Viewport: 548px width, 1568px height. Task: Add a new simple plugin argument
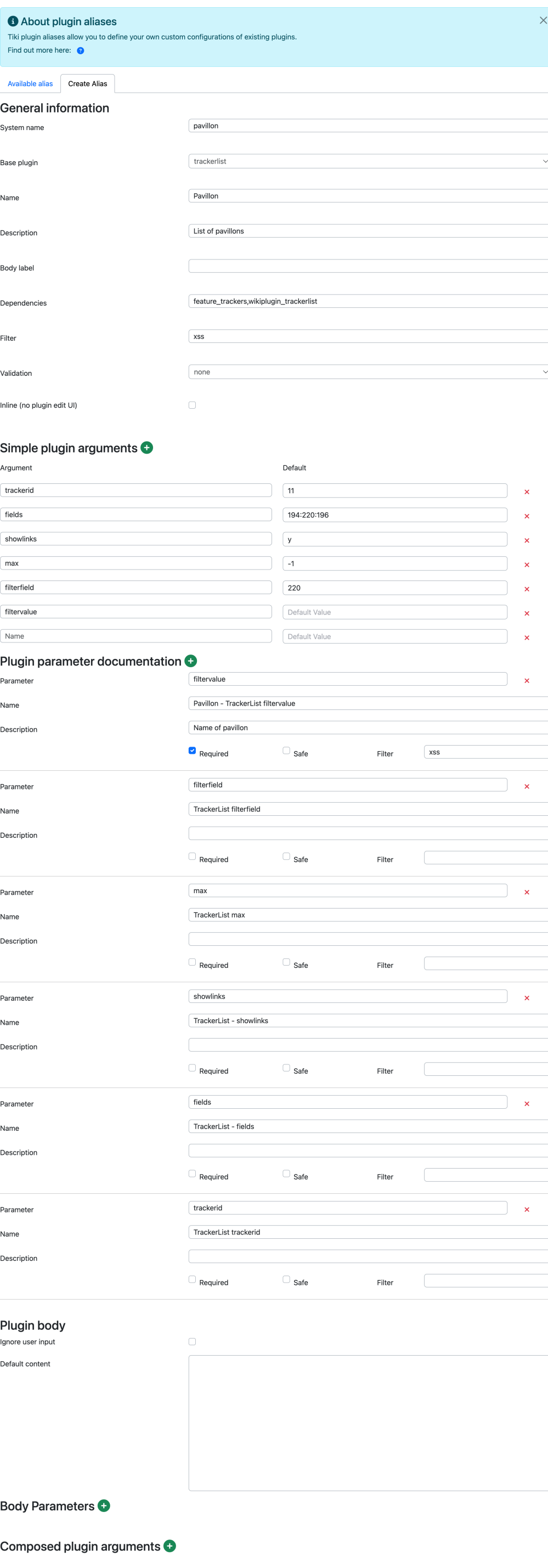click(x=147, y=447)
